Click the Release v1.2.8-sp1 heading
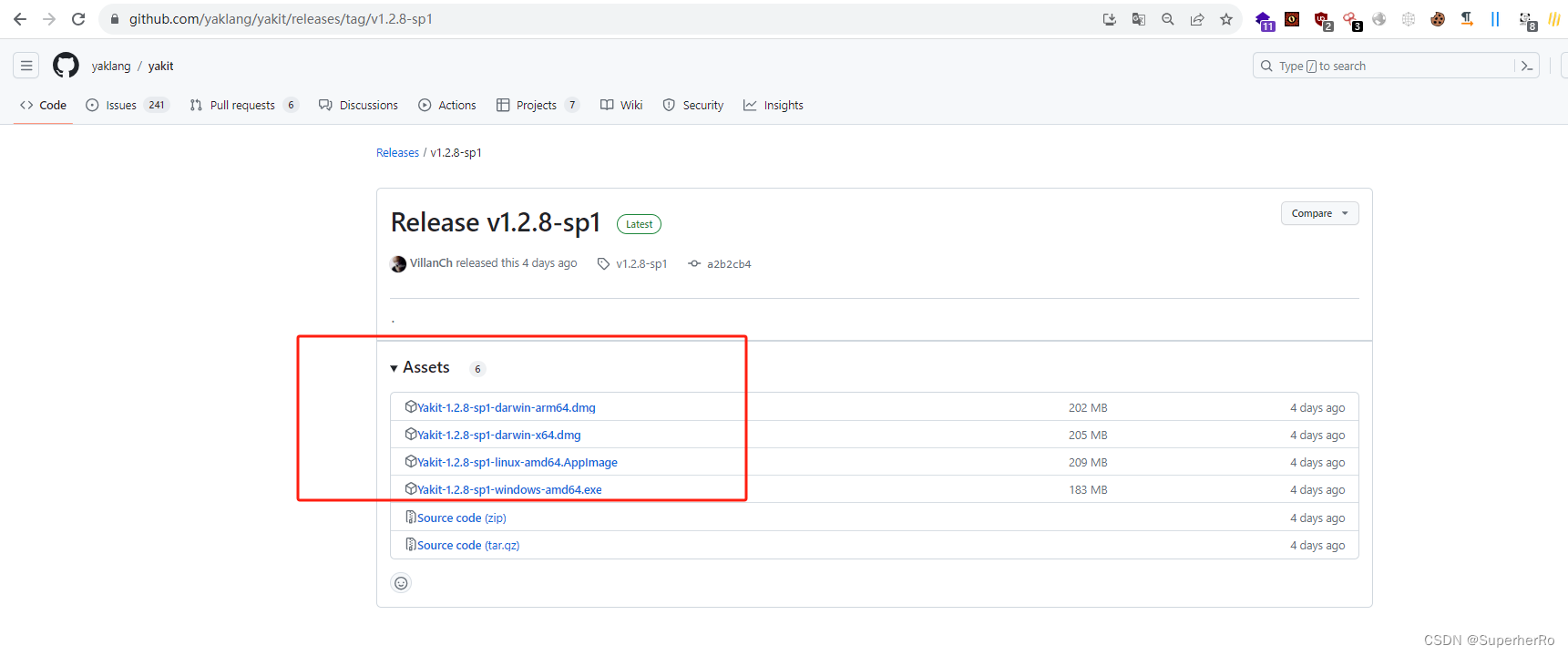The image size is (1568, 656). [x=496, y=223]
